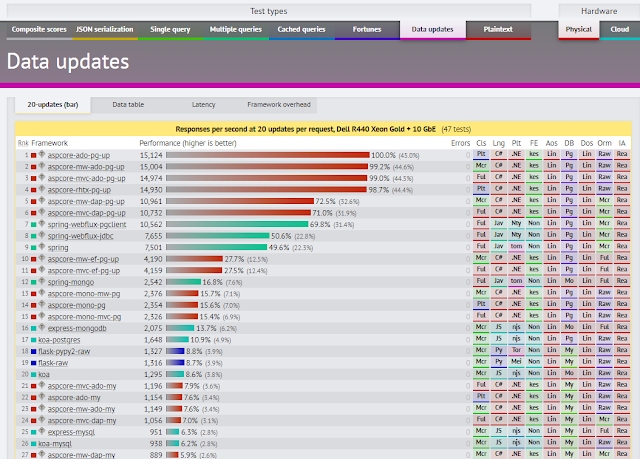The image size is (640, 459).
Task: Click the icon beside aspcore-rhtx-pg-up
Action: 42,189
